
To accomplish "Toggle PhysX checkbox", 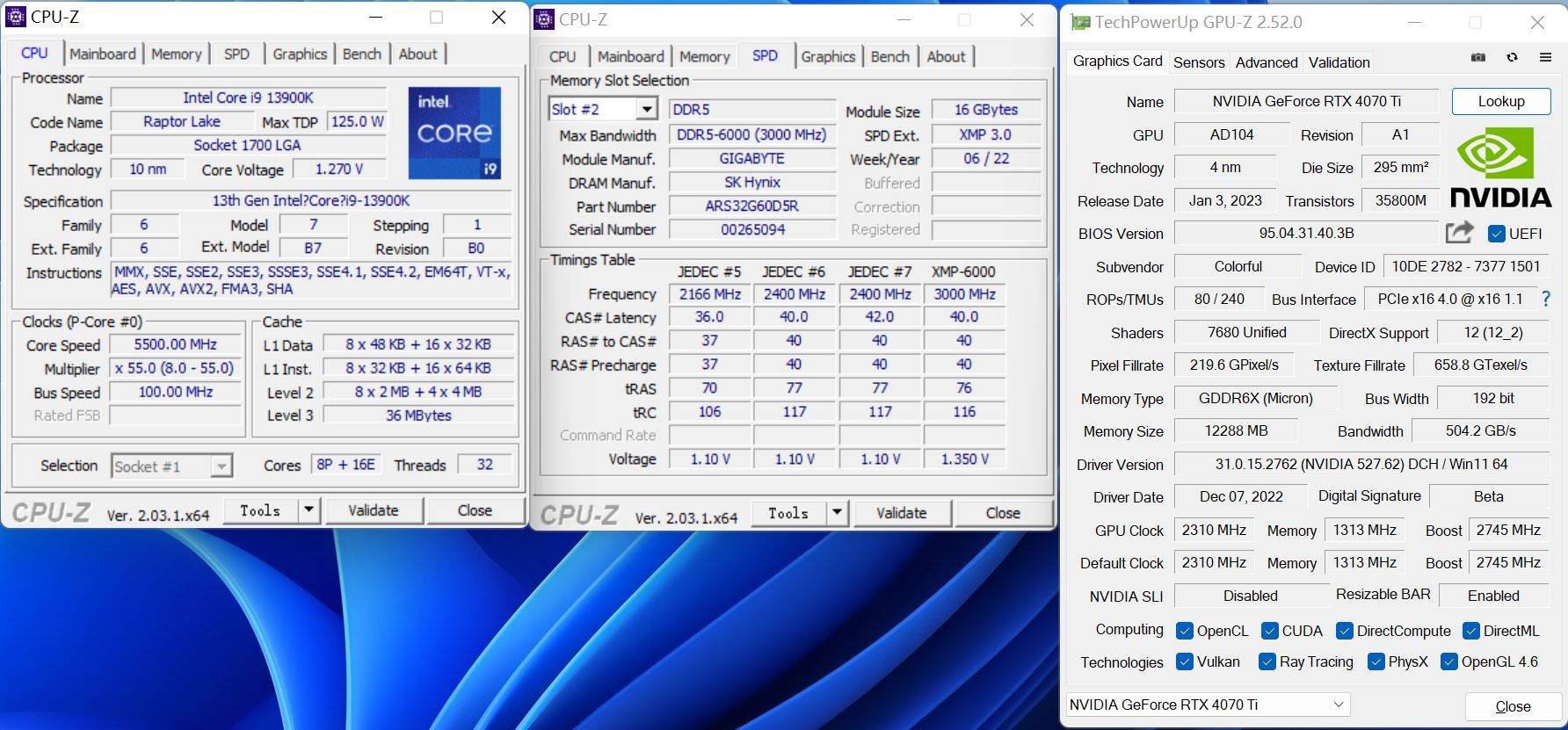I will click(1376, 661).
